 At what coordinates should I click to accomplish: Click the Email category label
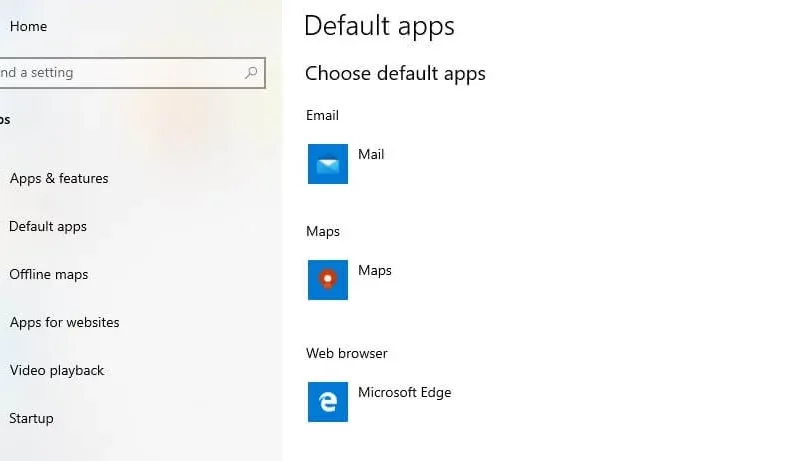(x=322, y=115)
